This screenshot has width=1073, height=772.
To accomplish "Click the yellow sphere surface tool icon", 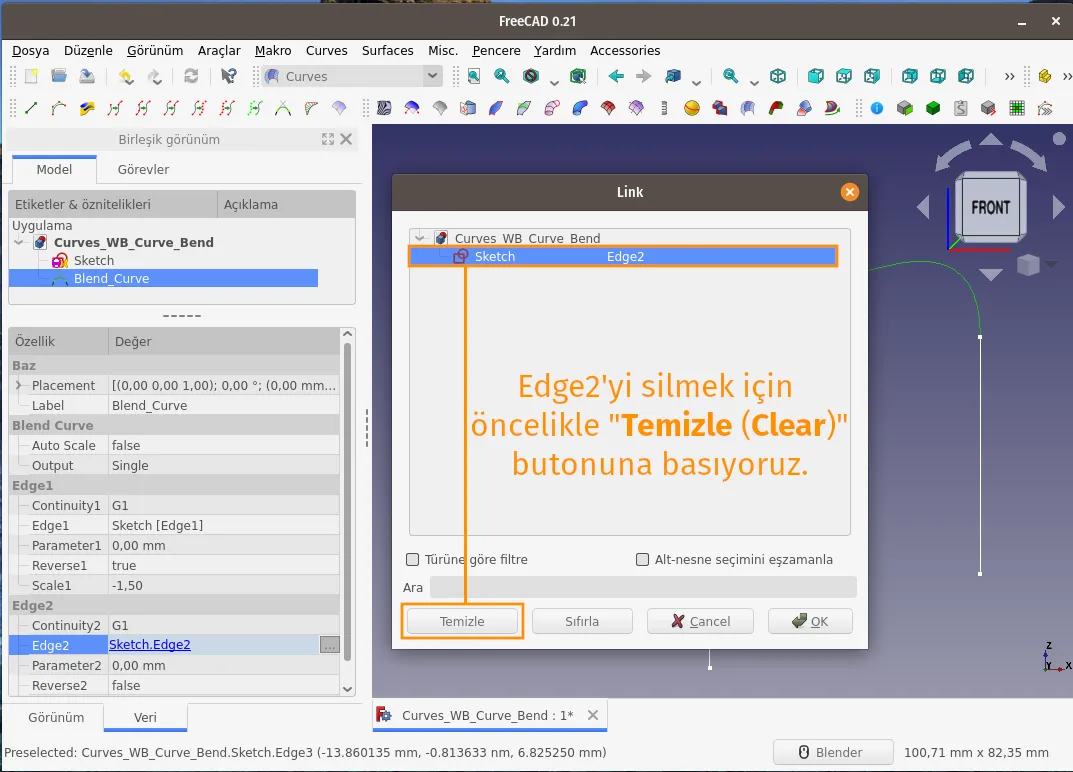I will (692, 107).
